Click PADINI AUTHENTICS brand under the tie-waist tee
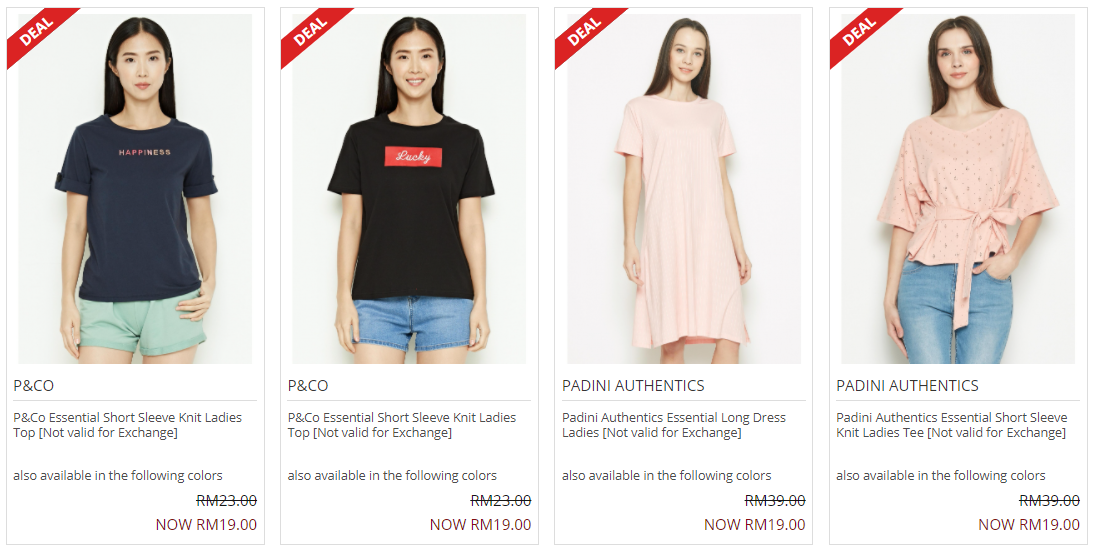The width and height of the screenshot is (1096, 553). pyautogui.click(x=907, y=386)
